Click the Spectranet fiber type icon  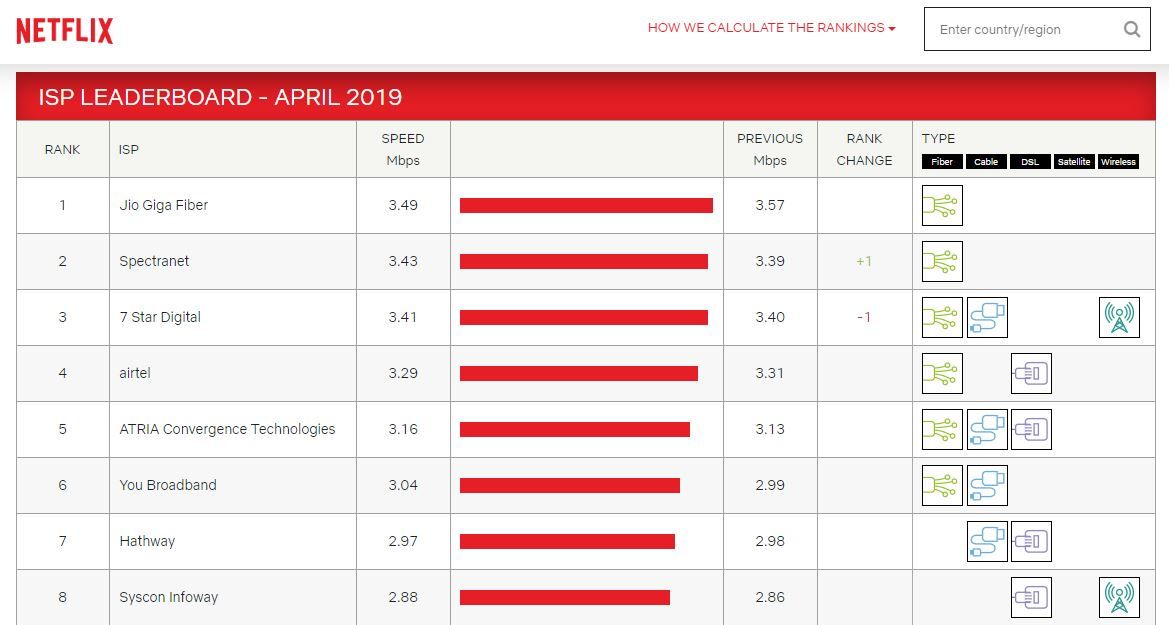tap(942, 261)
